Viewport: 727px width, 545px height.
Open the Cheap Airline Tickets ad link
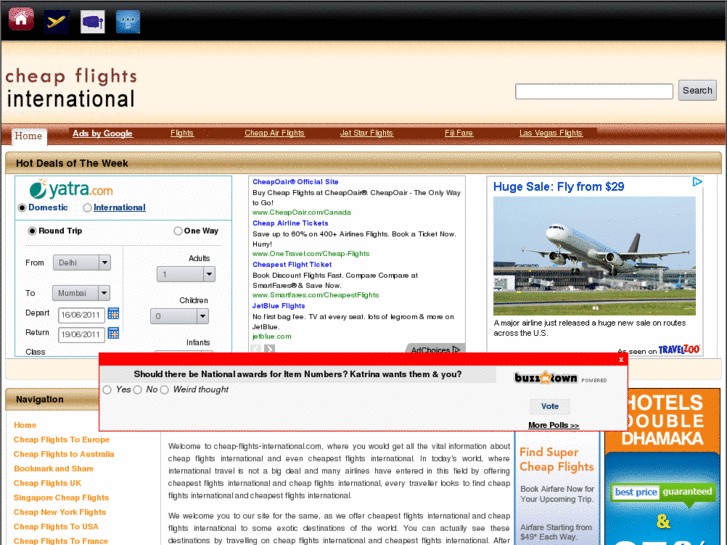[290, 223]
